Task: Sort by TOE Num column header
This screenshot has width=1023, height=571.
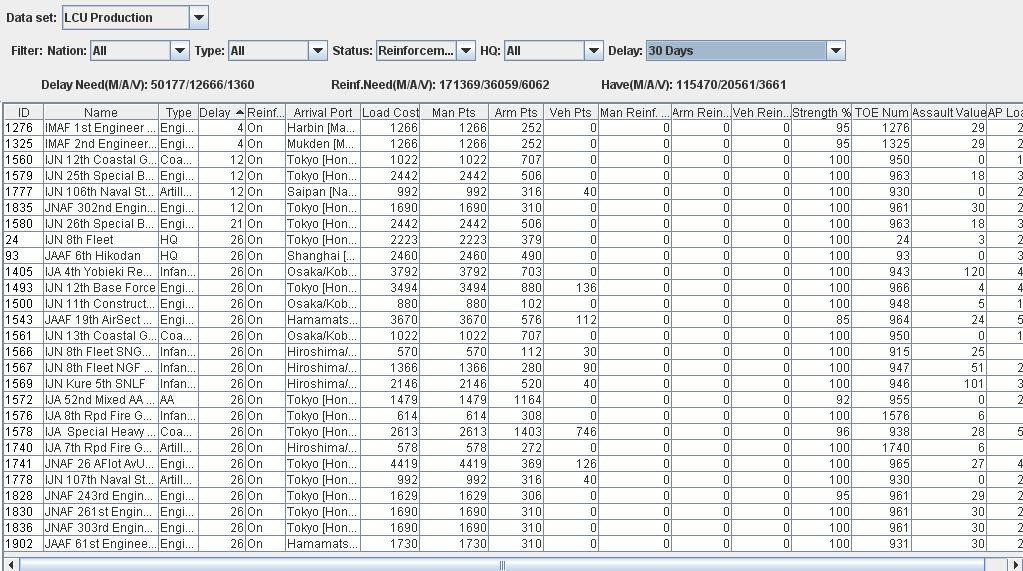Action: pyautogui.click(x=881, y=112)
